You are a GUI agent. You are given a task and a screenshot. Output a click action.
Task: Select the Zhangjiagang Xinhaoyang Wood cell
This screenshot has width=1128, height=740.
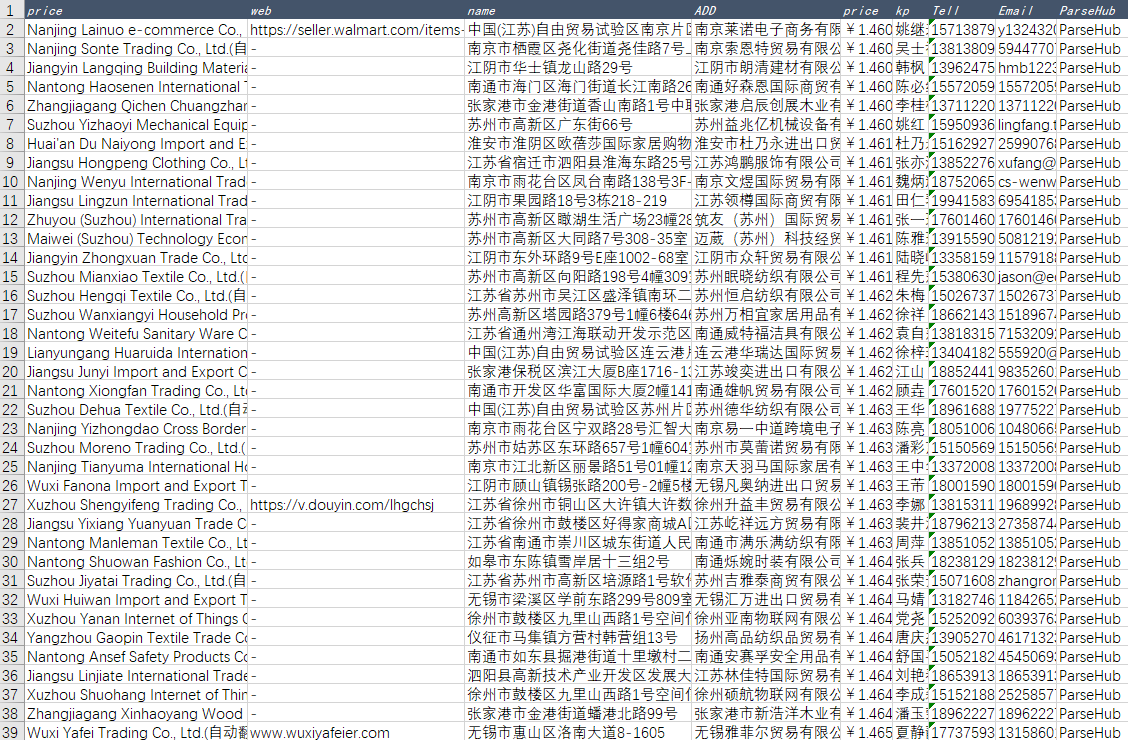136,713
